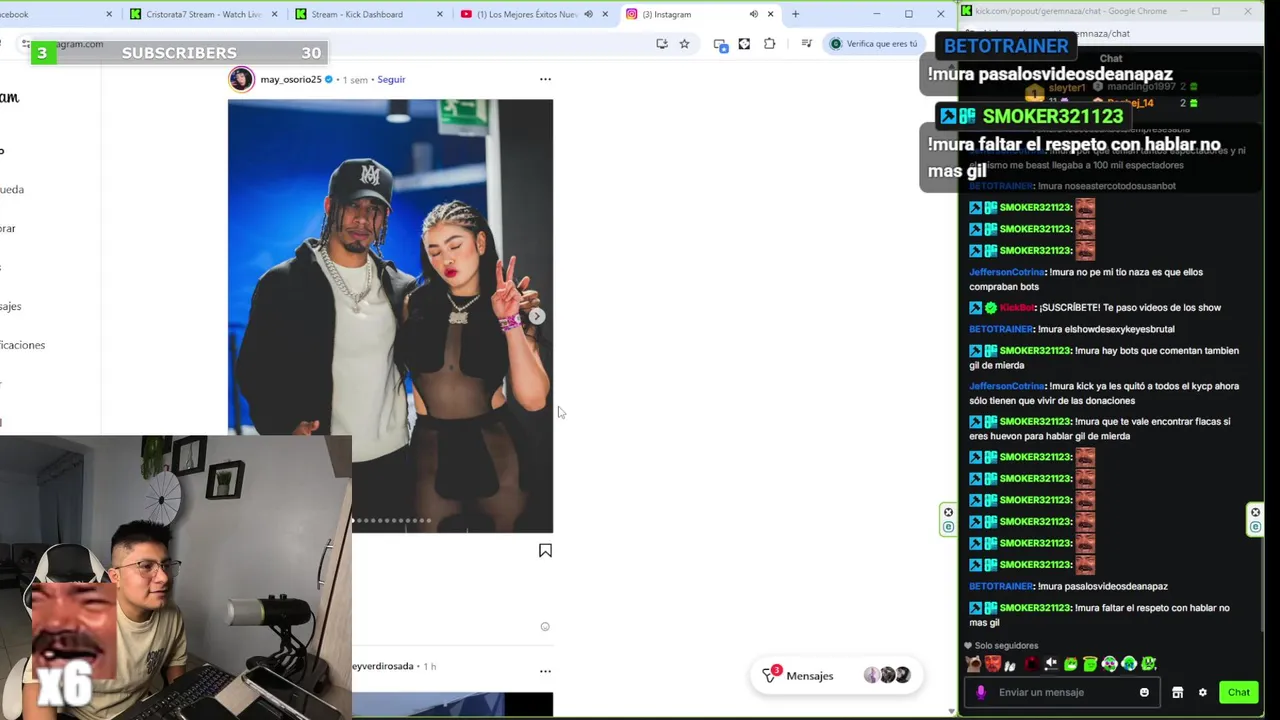
Task: Maximize the Kick chat popout window
Action: (x=1216, y=11)
